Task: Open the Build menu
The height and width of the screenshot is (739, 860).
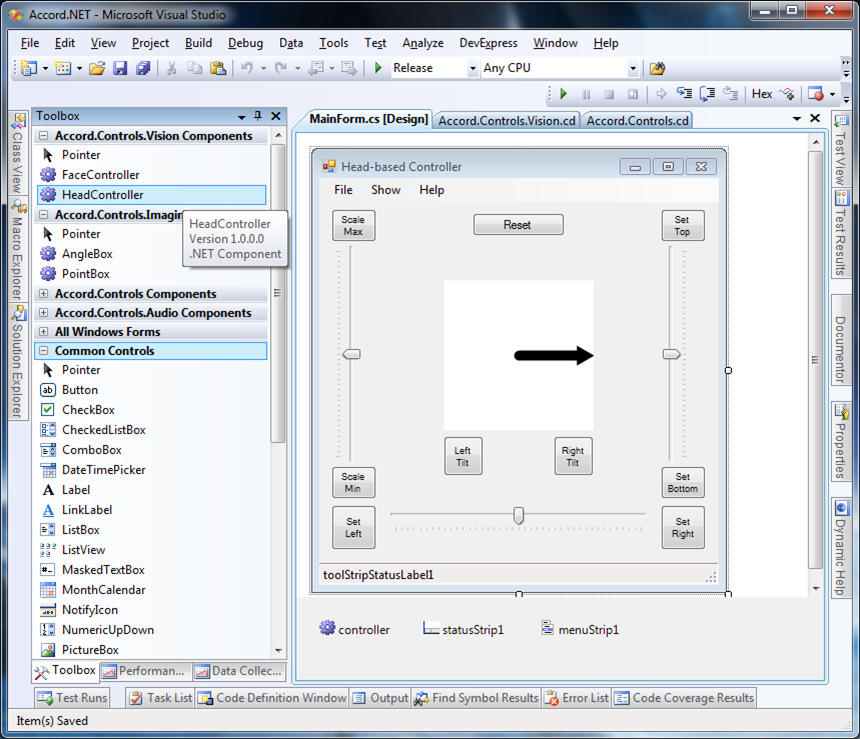Action: [198, 43]
